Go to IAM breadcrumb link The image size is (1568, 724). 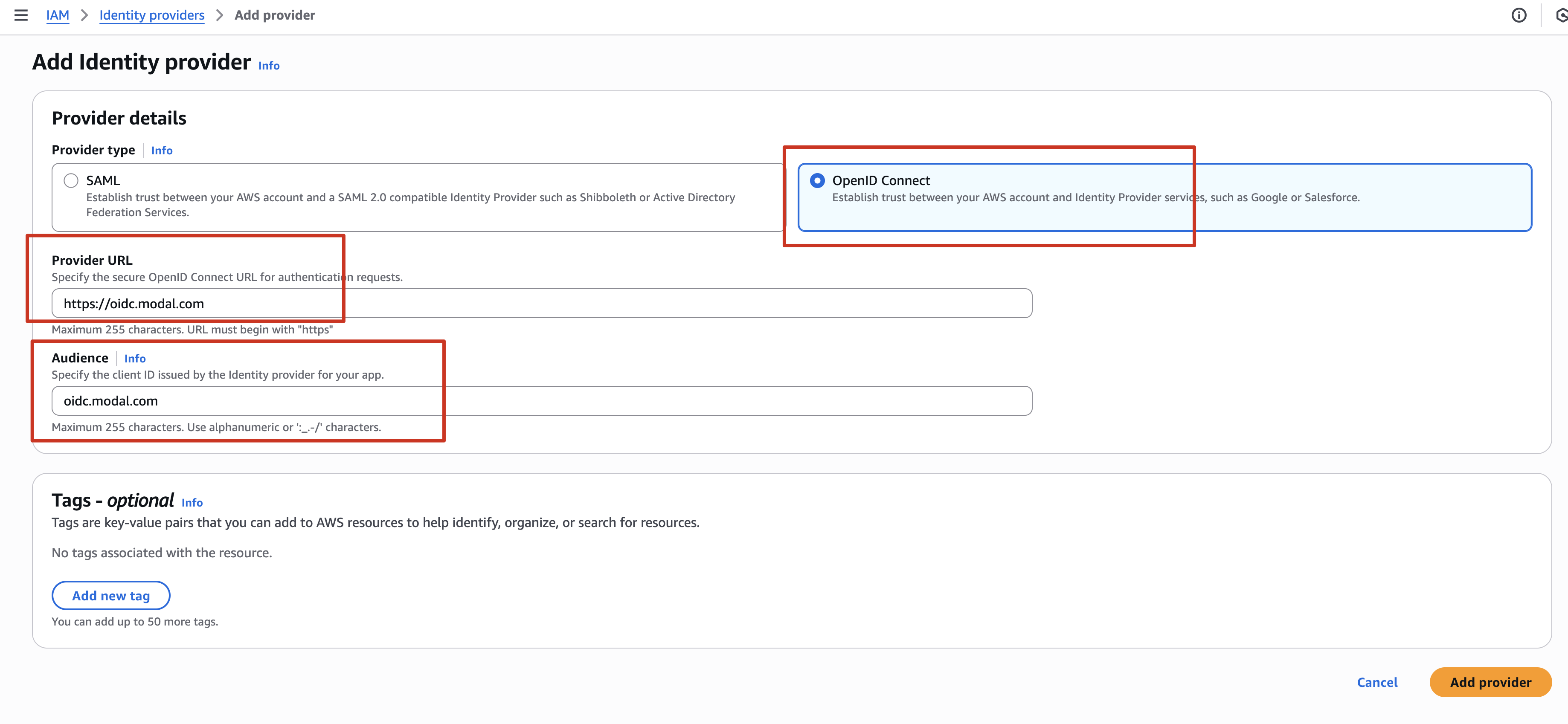point(58,15)
